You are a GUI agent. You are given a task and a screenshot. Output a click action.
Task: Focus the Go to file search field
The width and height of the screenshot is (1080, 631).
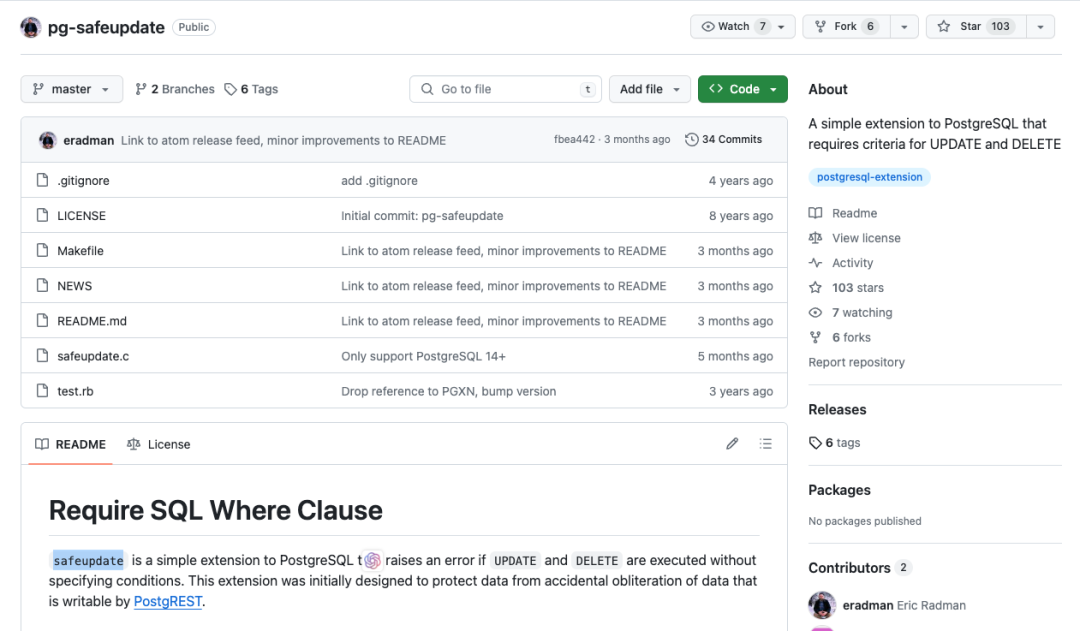[x=505, y=89]
